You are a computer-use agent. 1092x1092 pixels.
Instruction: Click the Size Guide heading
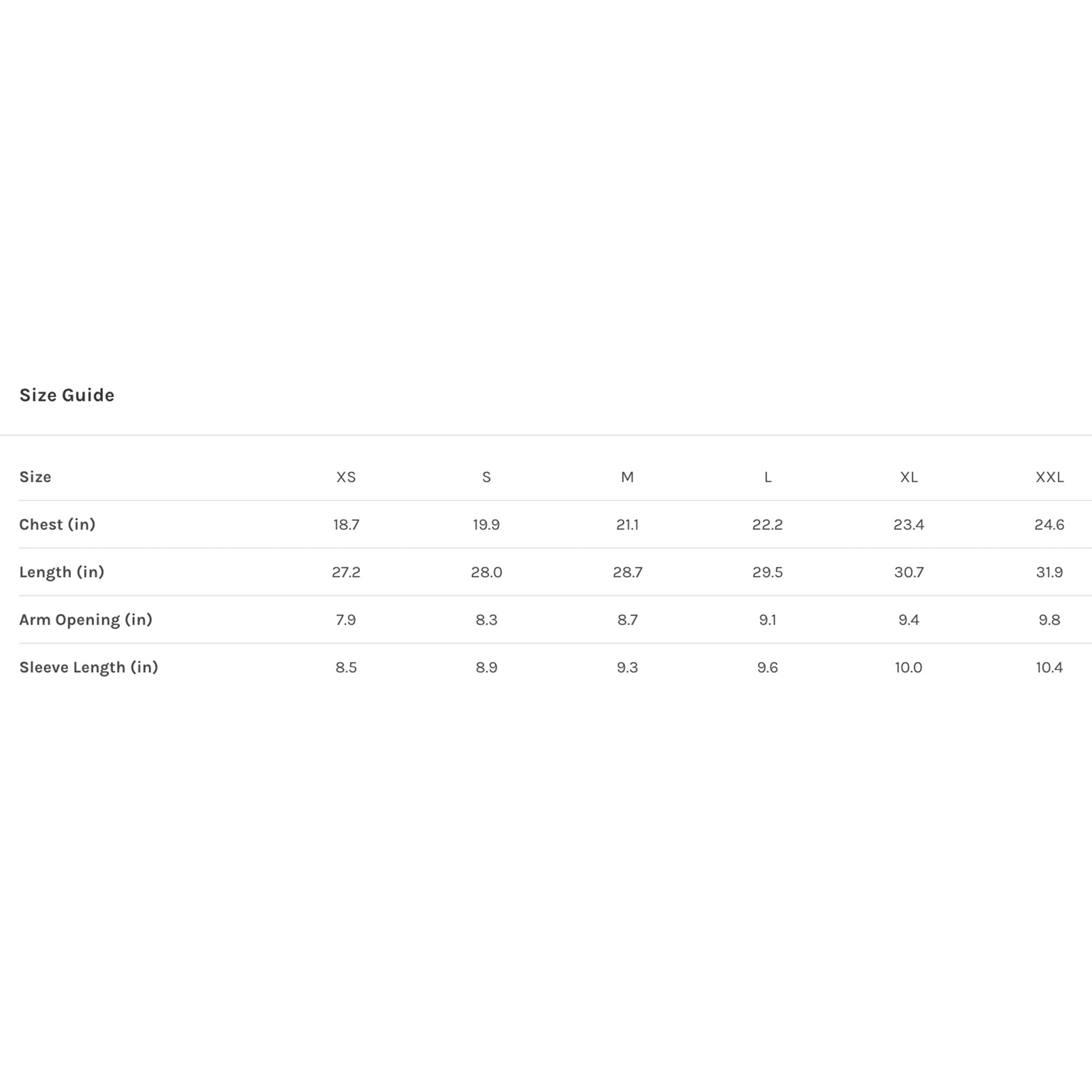click(x=67, y=395)
